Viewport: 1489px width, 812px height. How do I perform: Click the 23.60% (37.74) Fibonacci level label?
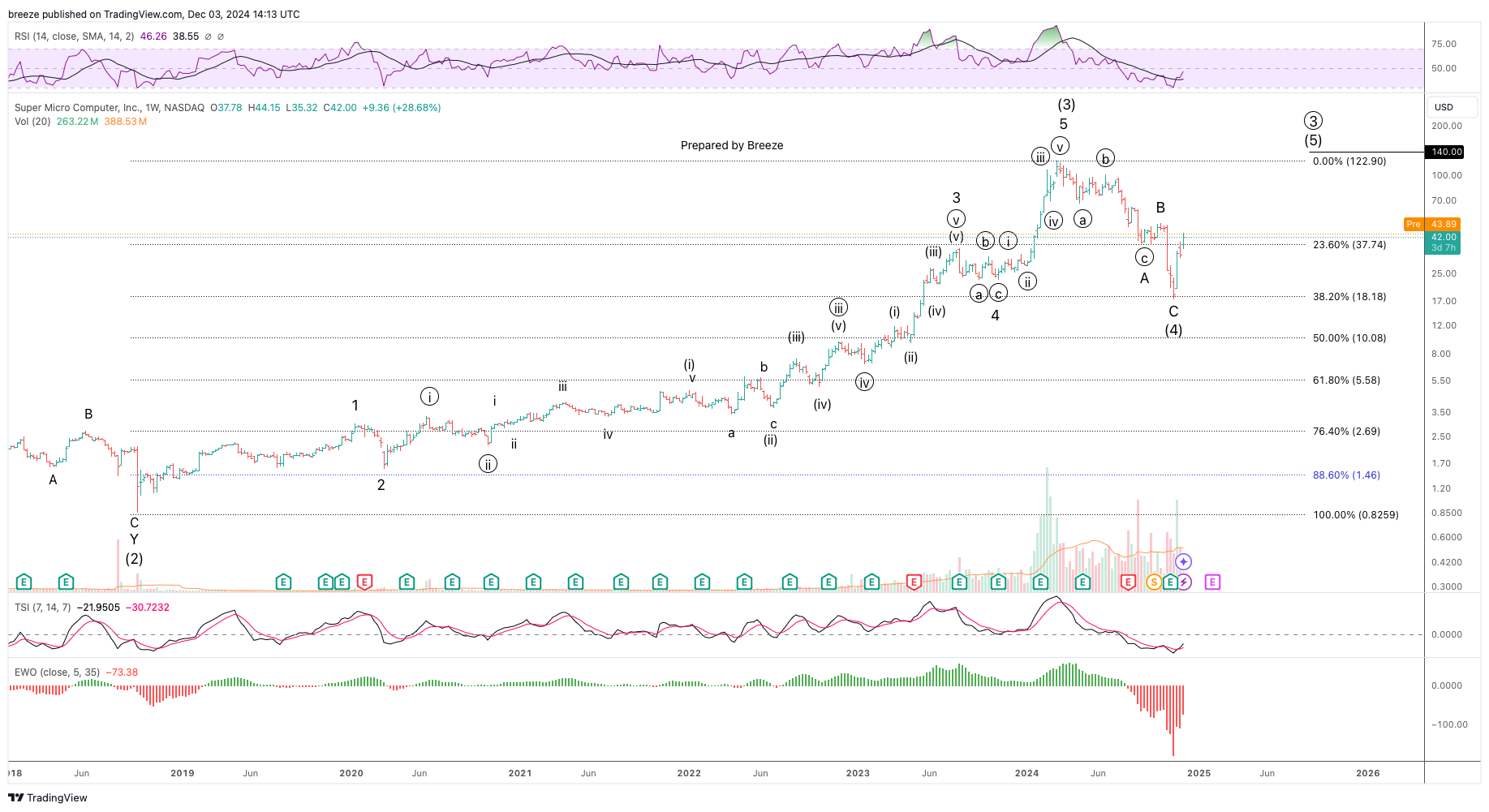tap(1349, 245)
